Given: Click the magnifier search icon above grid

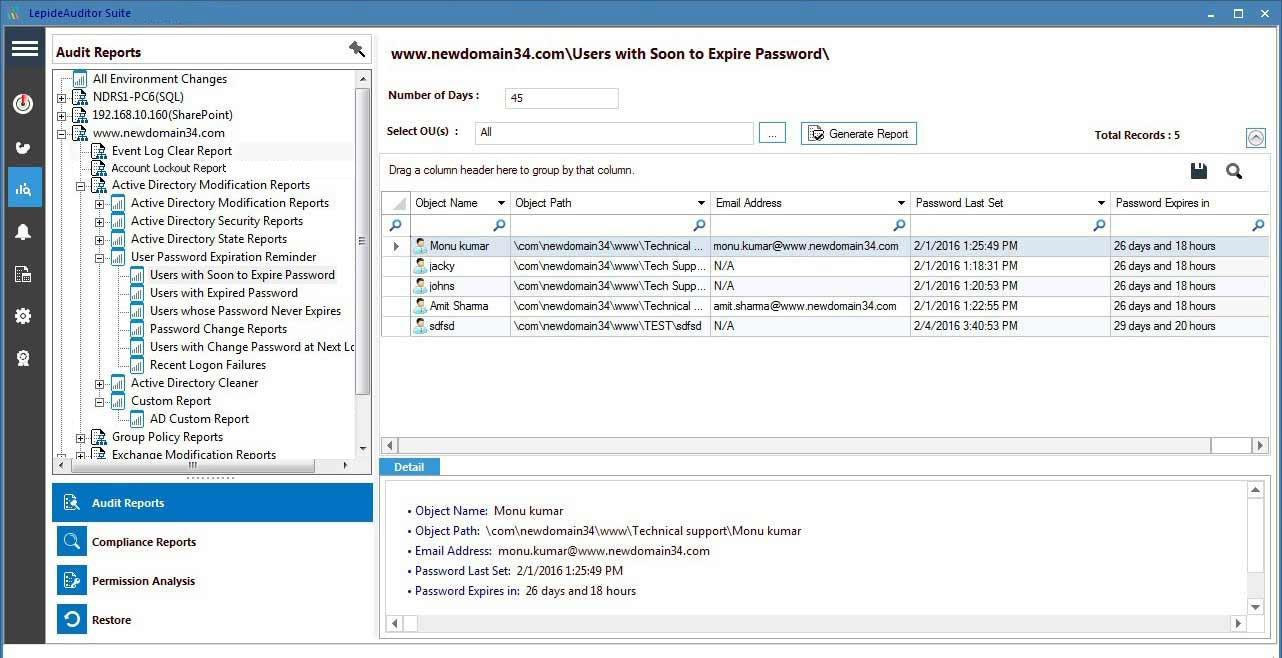Looking at the screenshot, I should point(1234,171).
